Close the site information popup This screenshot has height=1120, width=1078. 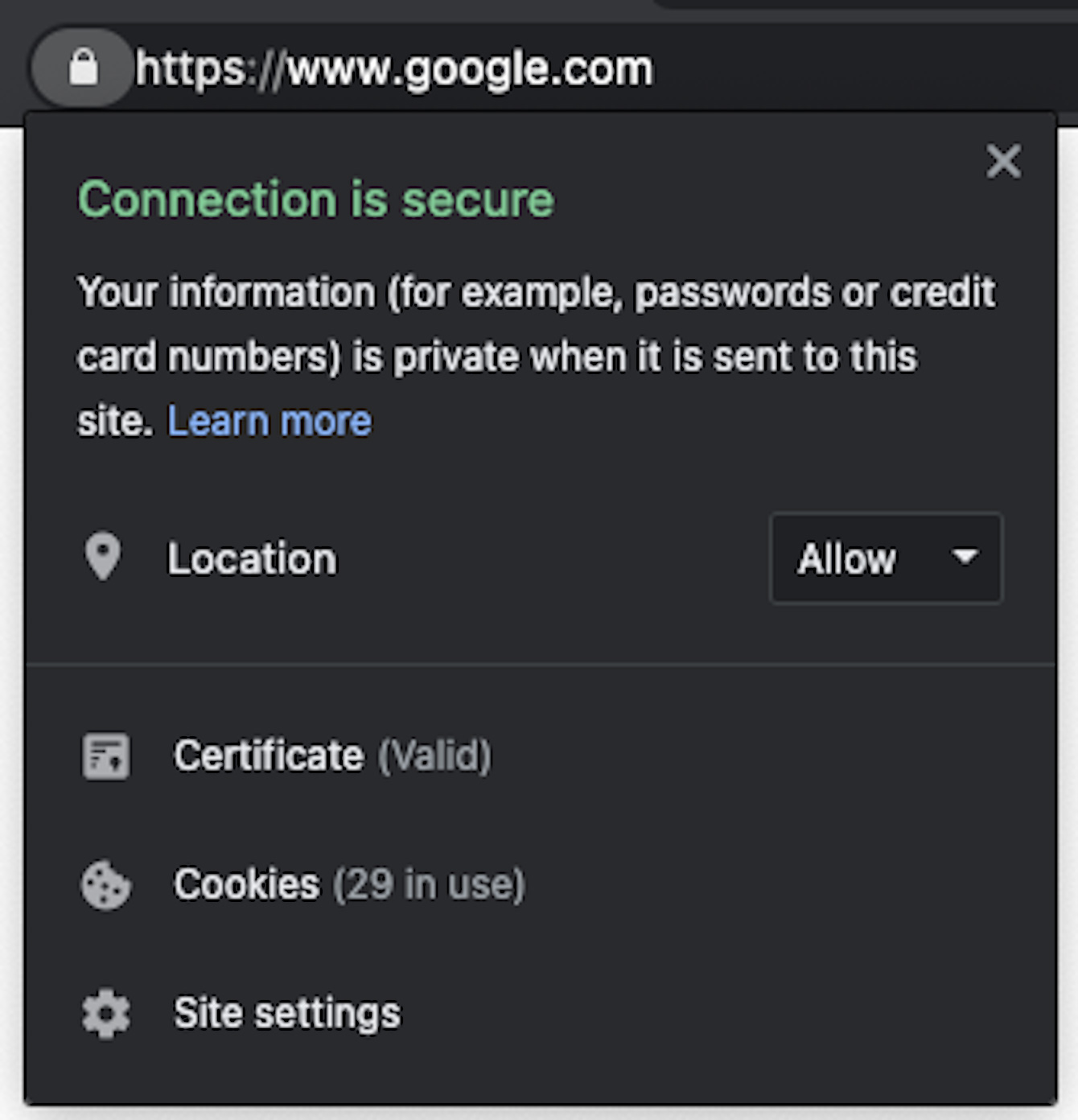1003,162
